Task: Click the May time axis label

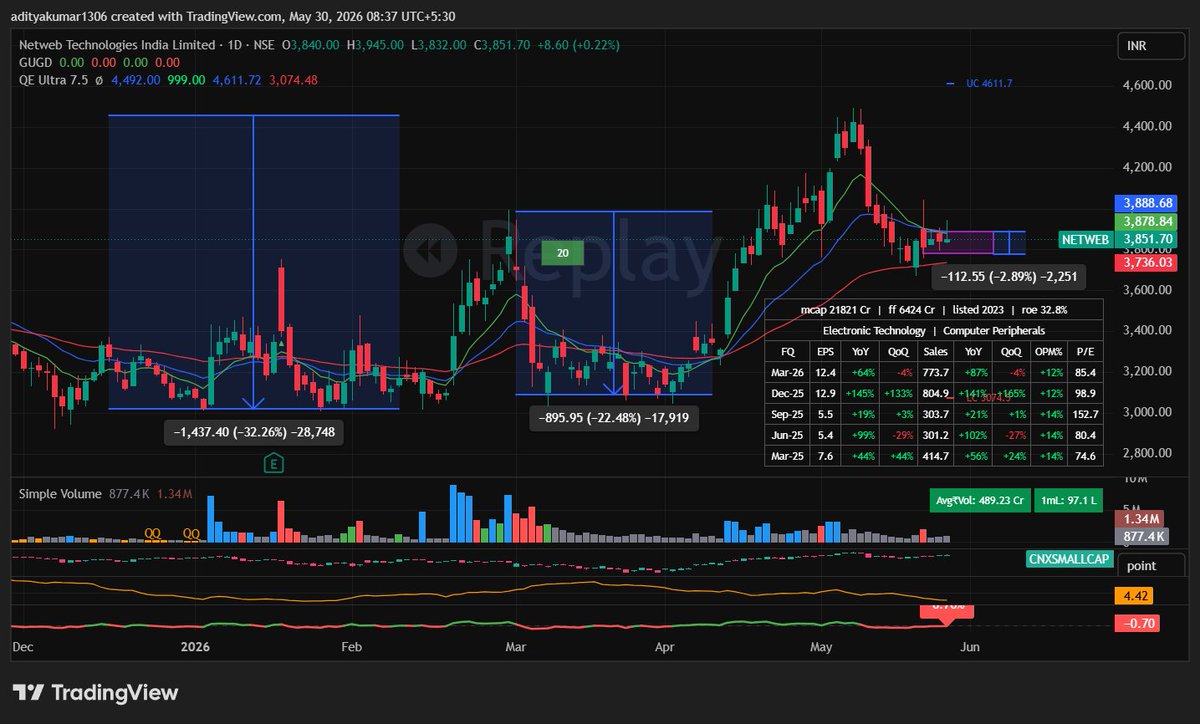Action: point(820,647)
